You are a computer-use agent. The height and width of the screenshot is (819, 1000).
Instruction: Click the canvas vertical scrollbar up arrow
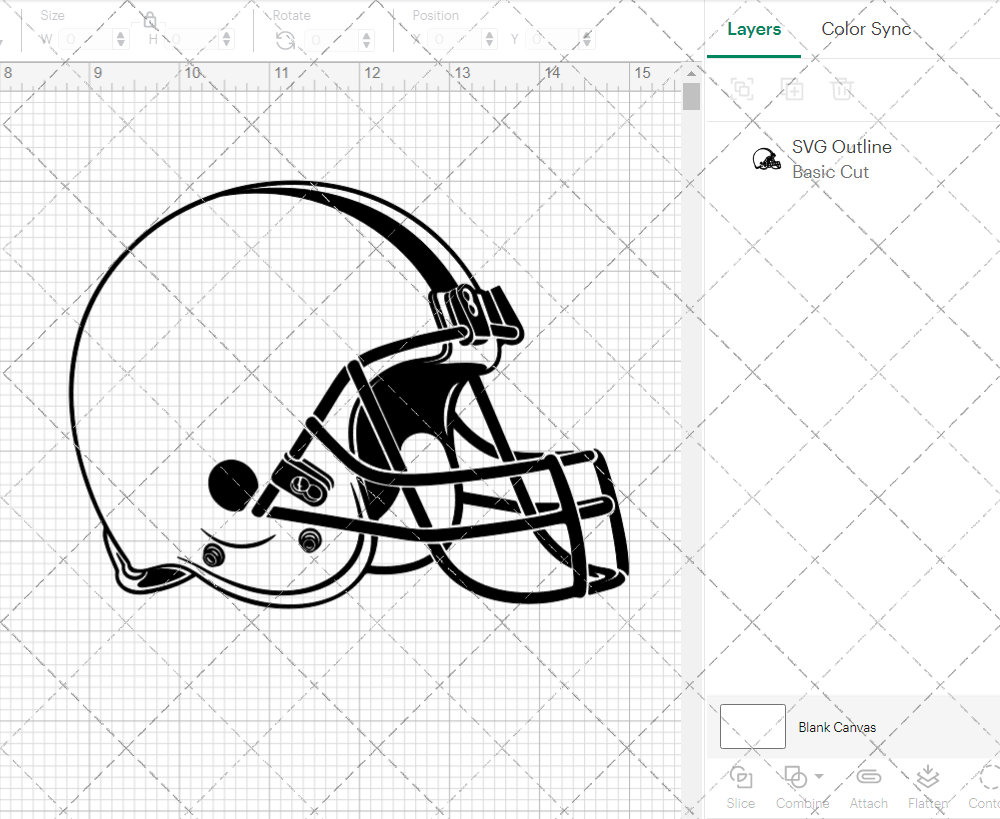click(x=691, y=74)
